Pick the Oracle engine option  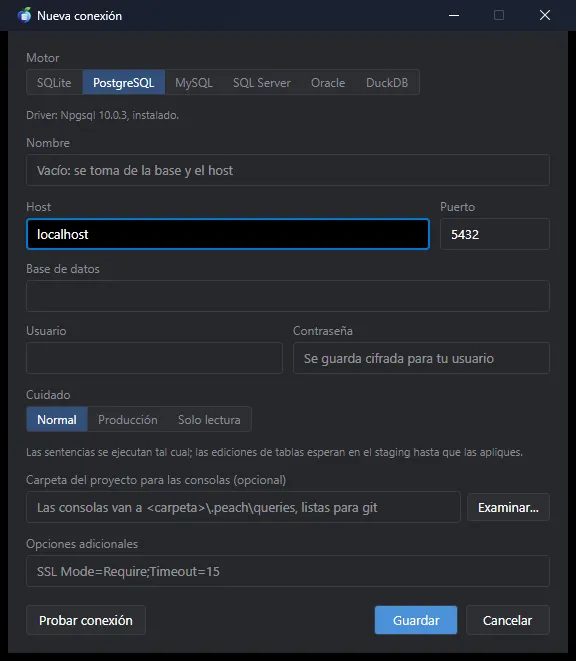pyautogui.click(x=328, y=82)
